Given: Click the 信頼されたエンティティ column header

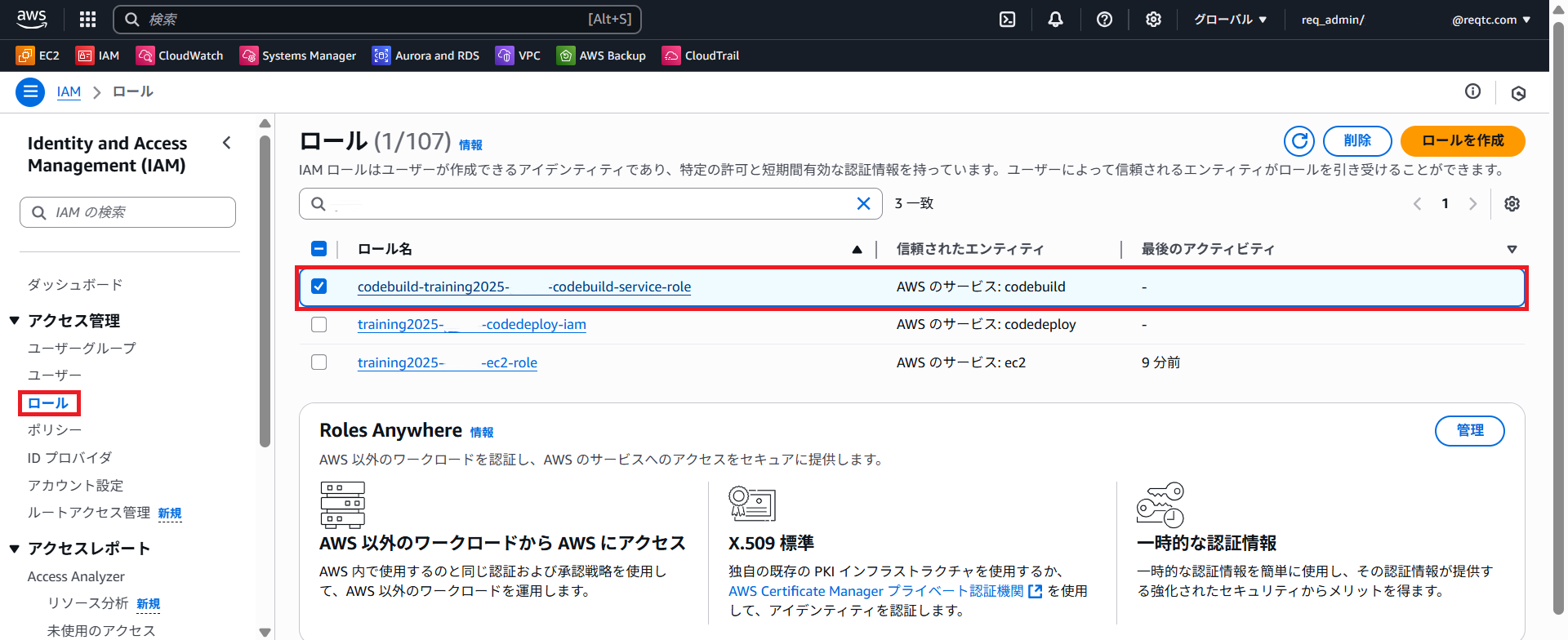Looking at the screenshot, I should [970, 249].
